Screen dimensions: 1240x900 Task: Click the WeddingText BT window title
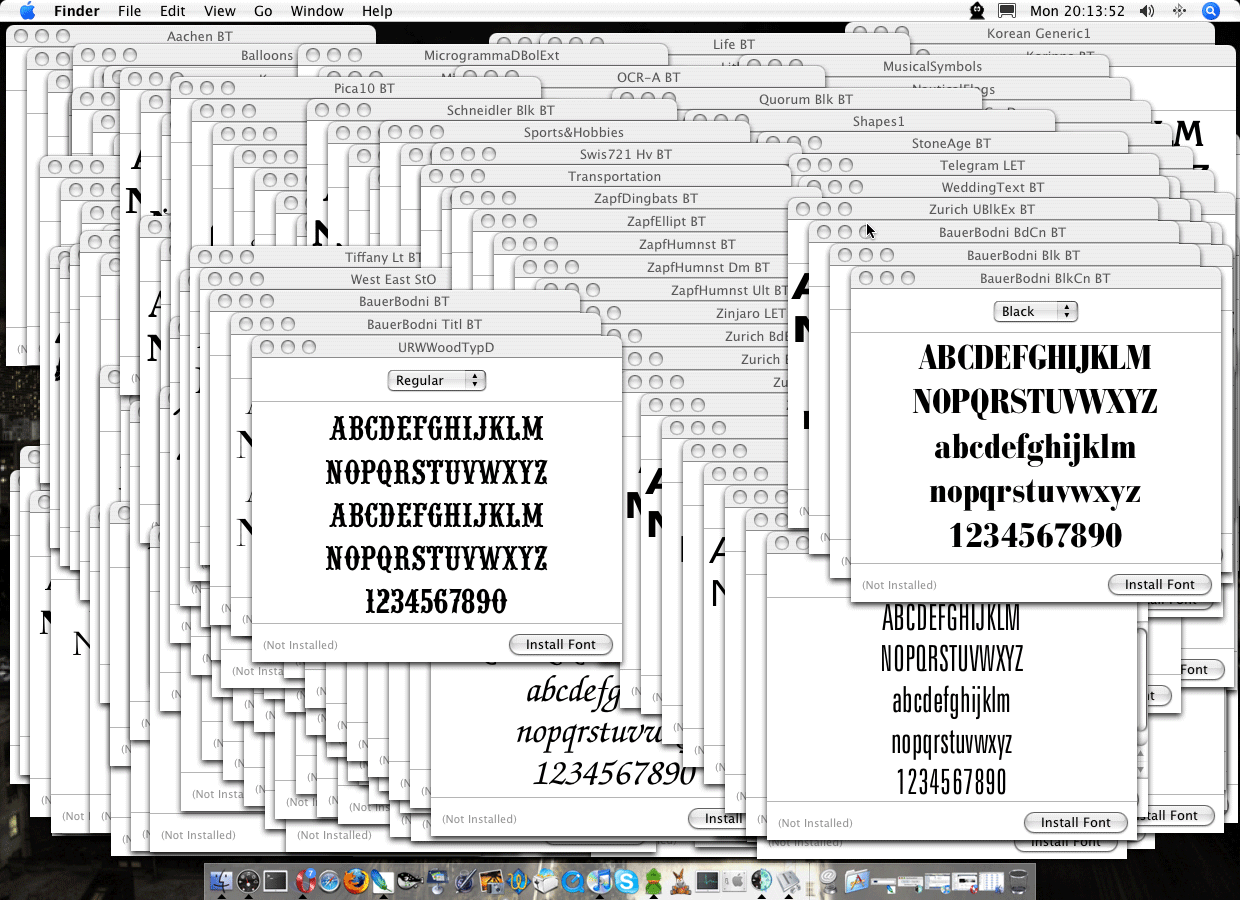993,187
